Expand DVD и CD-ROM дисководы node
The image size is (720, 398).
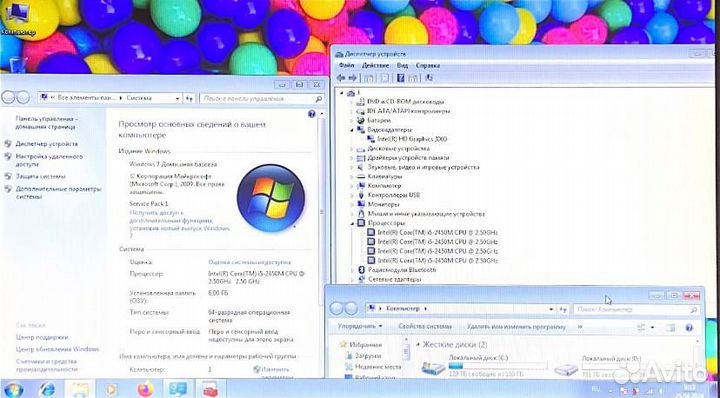tap(352, 101)
